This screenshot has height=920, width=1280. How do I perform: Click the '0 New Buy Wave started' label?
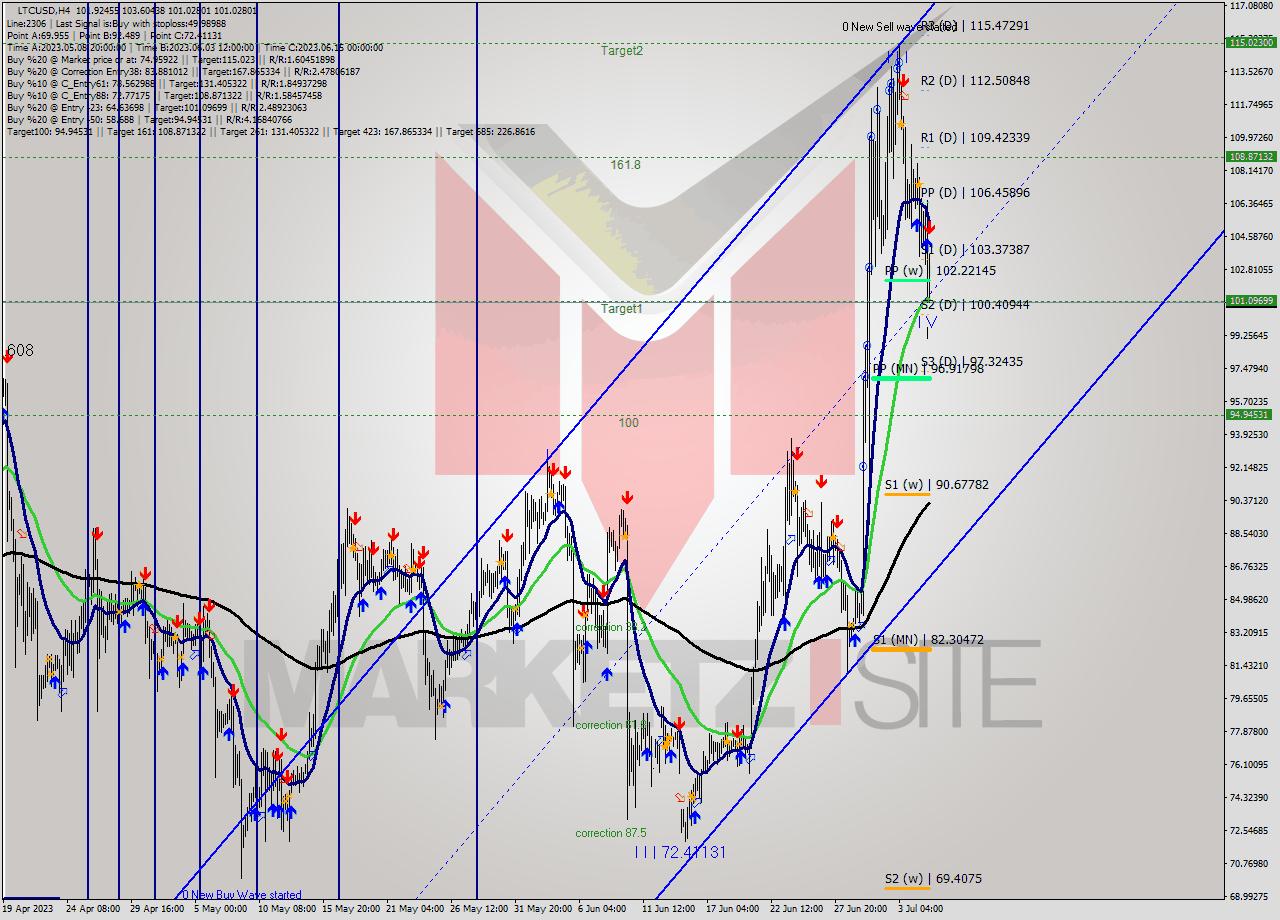240,895
